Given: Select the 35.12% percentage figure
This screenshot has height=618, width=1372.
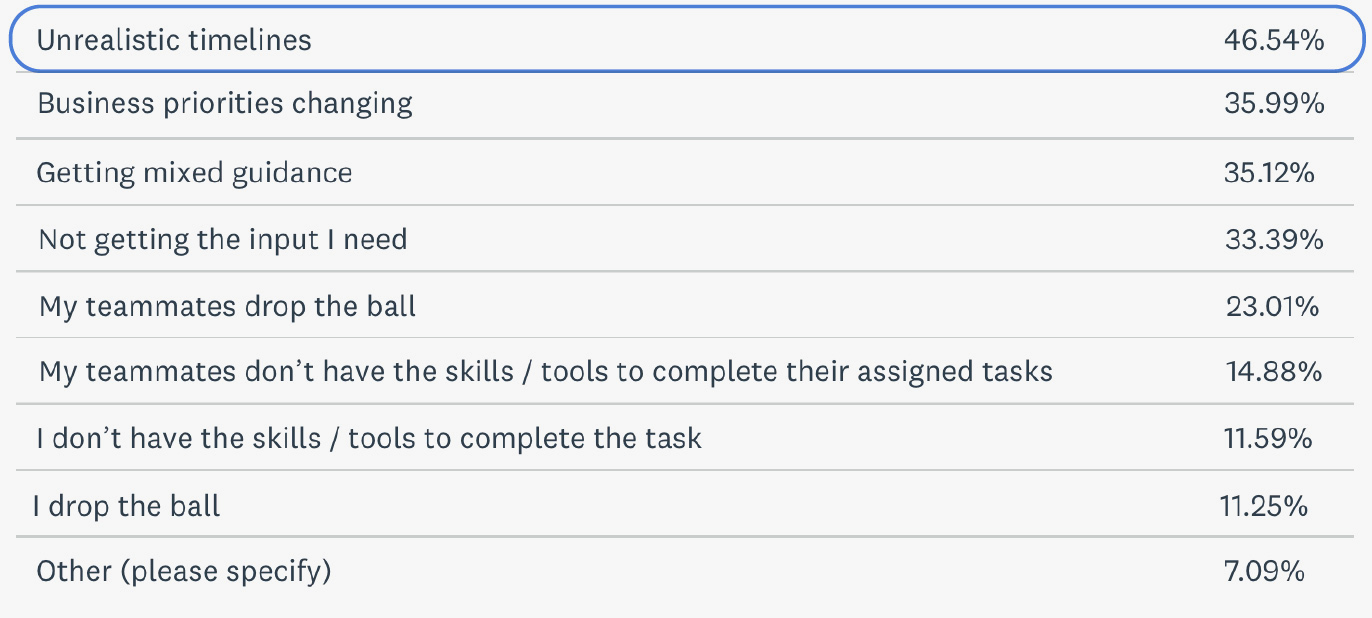Looking at the screenshot, I should [x=1269, y=173].
